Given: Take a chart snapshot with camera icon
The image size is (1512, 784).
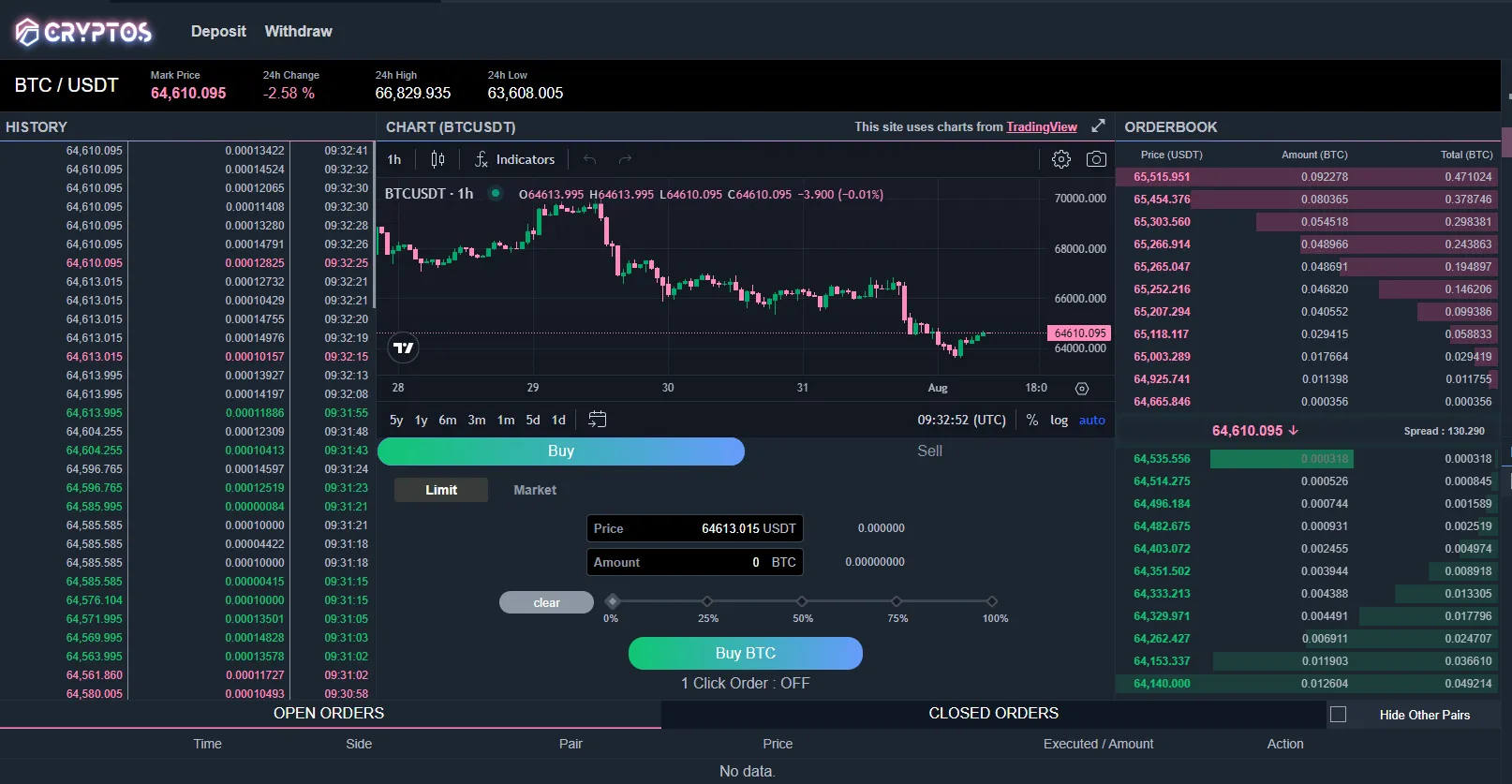Looking at the screenshot, I should point(1096,159).
